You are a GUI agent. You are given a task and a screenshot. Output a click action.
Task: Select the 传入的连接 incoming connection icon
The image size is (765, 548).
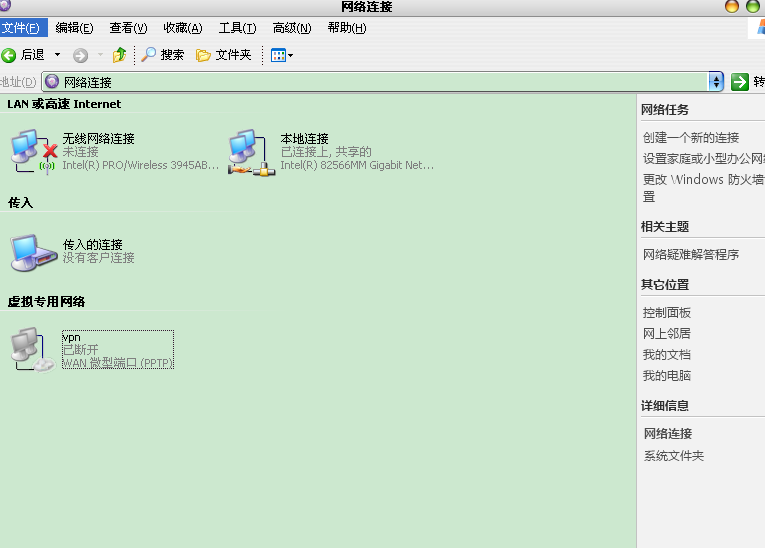coord(32,251)
